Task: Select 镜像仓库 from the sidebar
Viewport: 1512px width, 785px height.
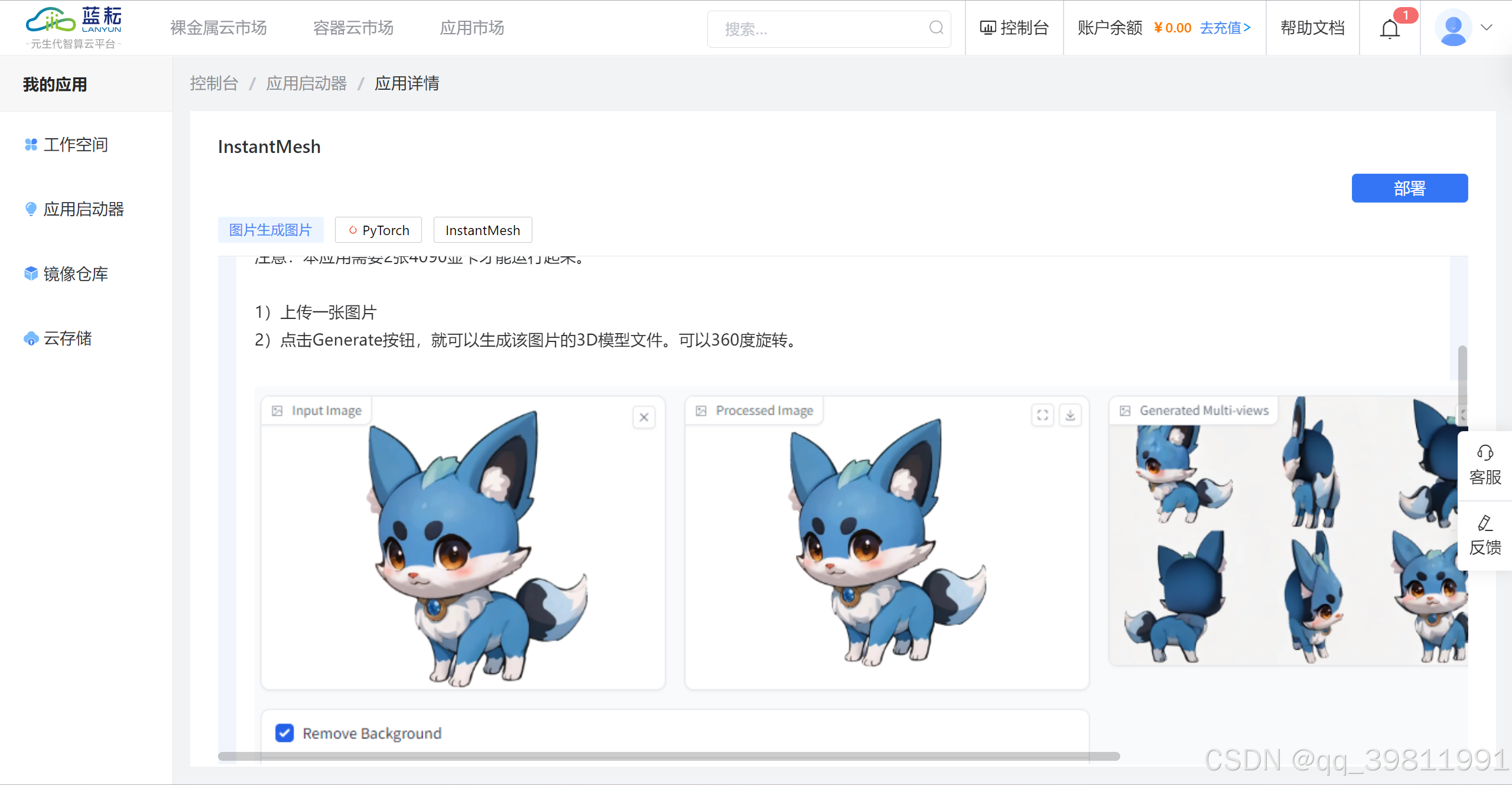Action: (75, 274)
